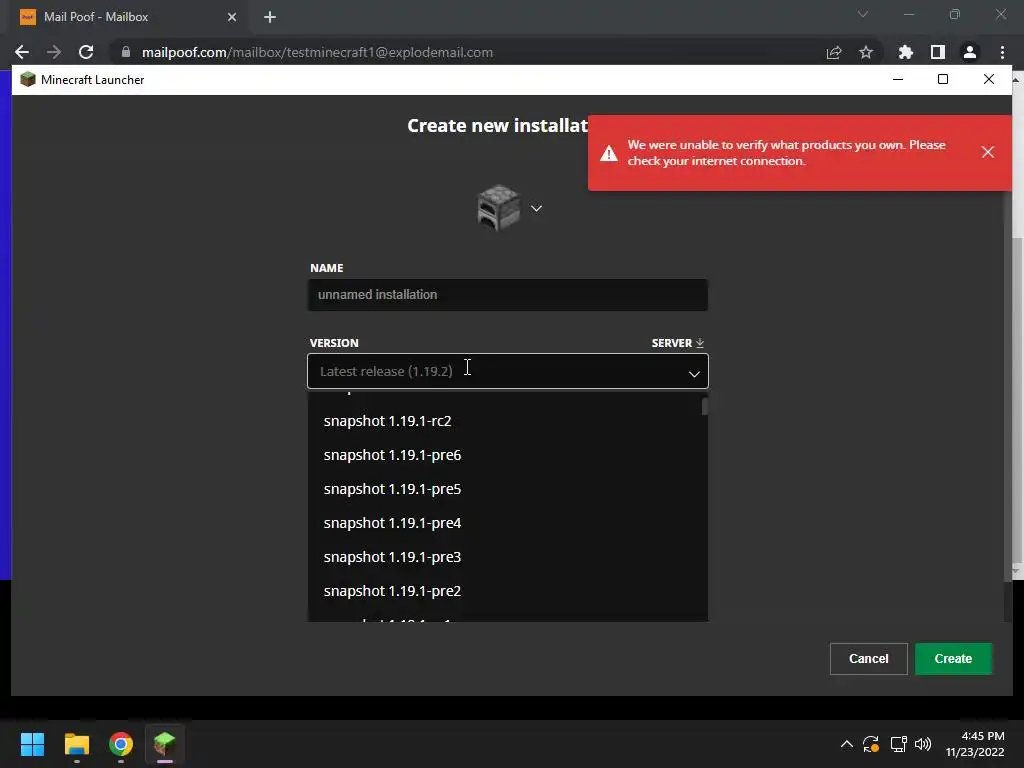Dismiss the red error notification
The height and width of the screenshot is (768, 1024).
pos(987,152)
